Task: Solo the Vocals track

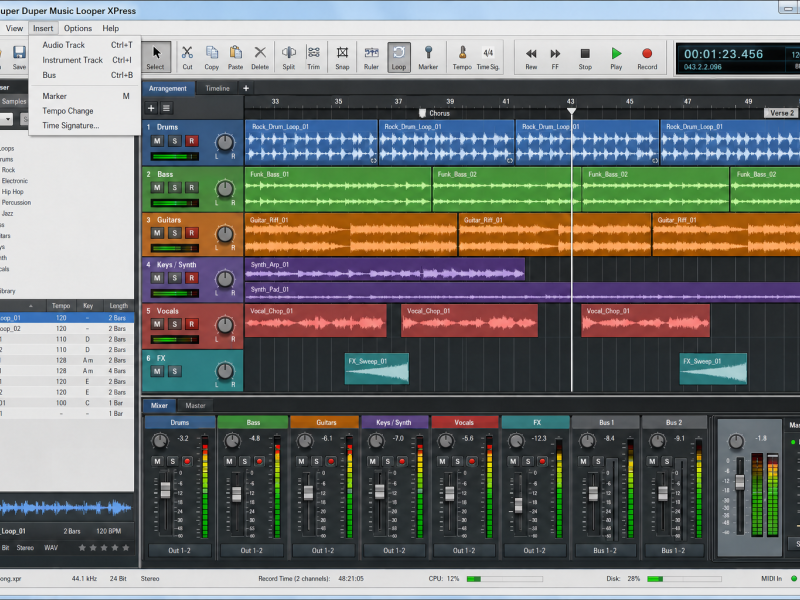Action: [174, 323]
